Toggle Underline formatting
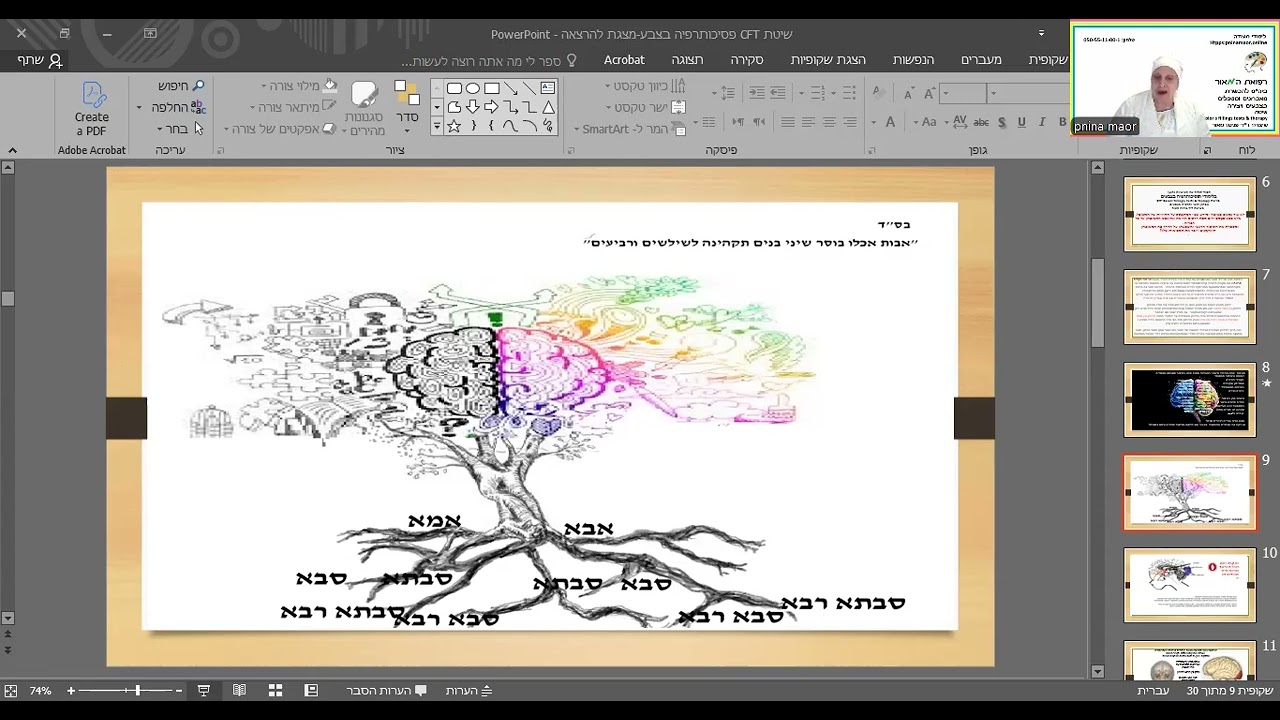This screenshot has width=1280, height=720. pos(1021,122)
